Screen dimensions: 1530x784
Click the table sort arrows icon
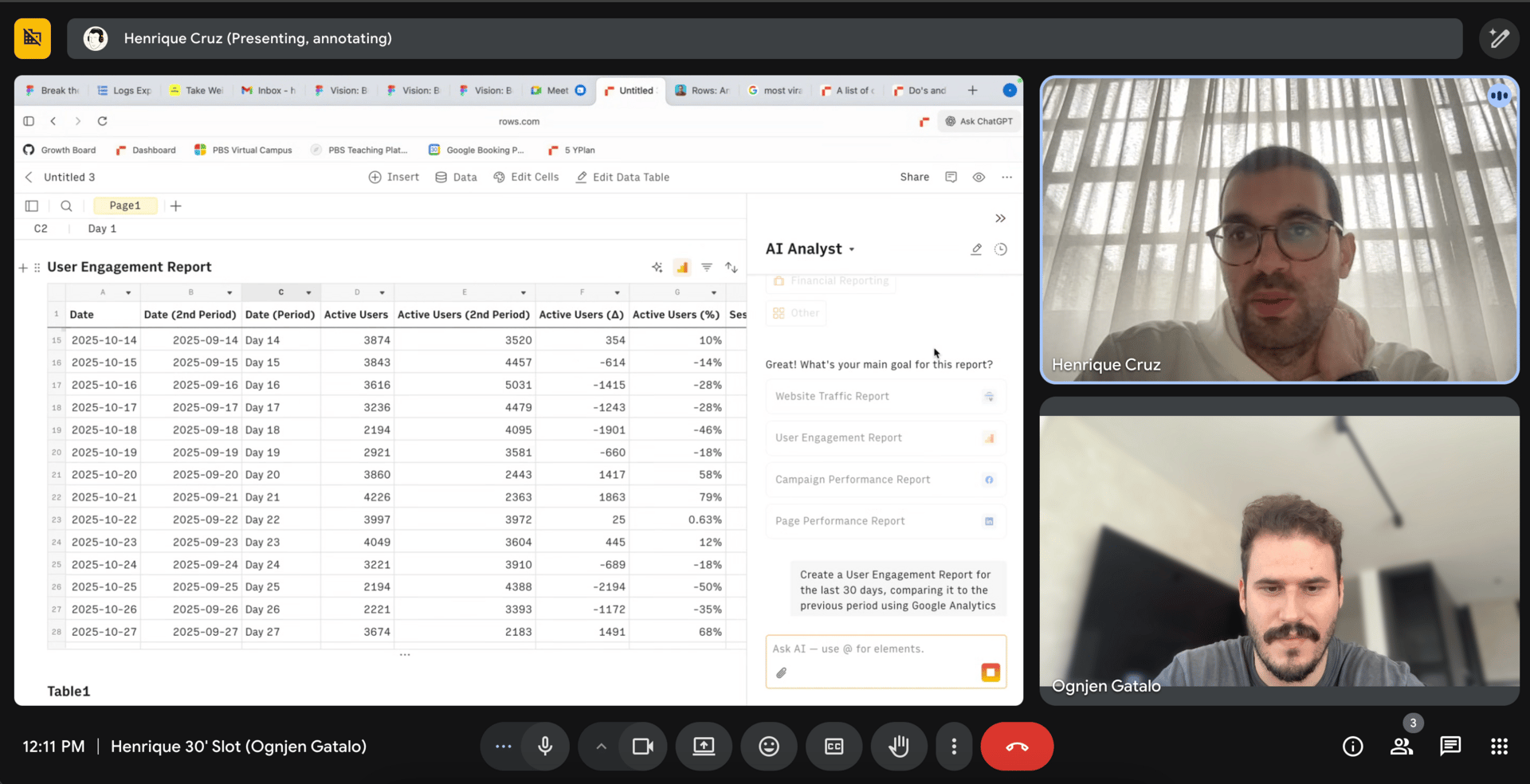pos(731,267)
